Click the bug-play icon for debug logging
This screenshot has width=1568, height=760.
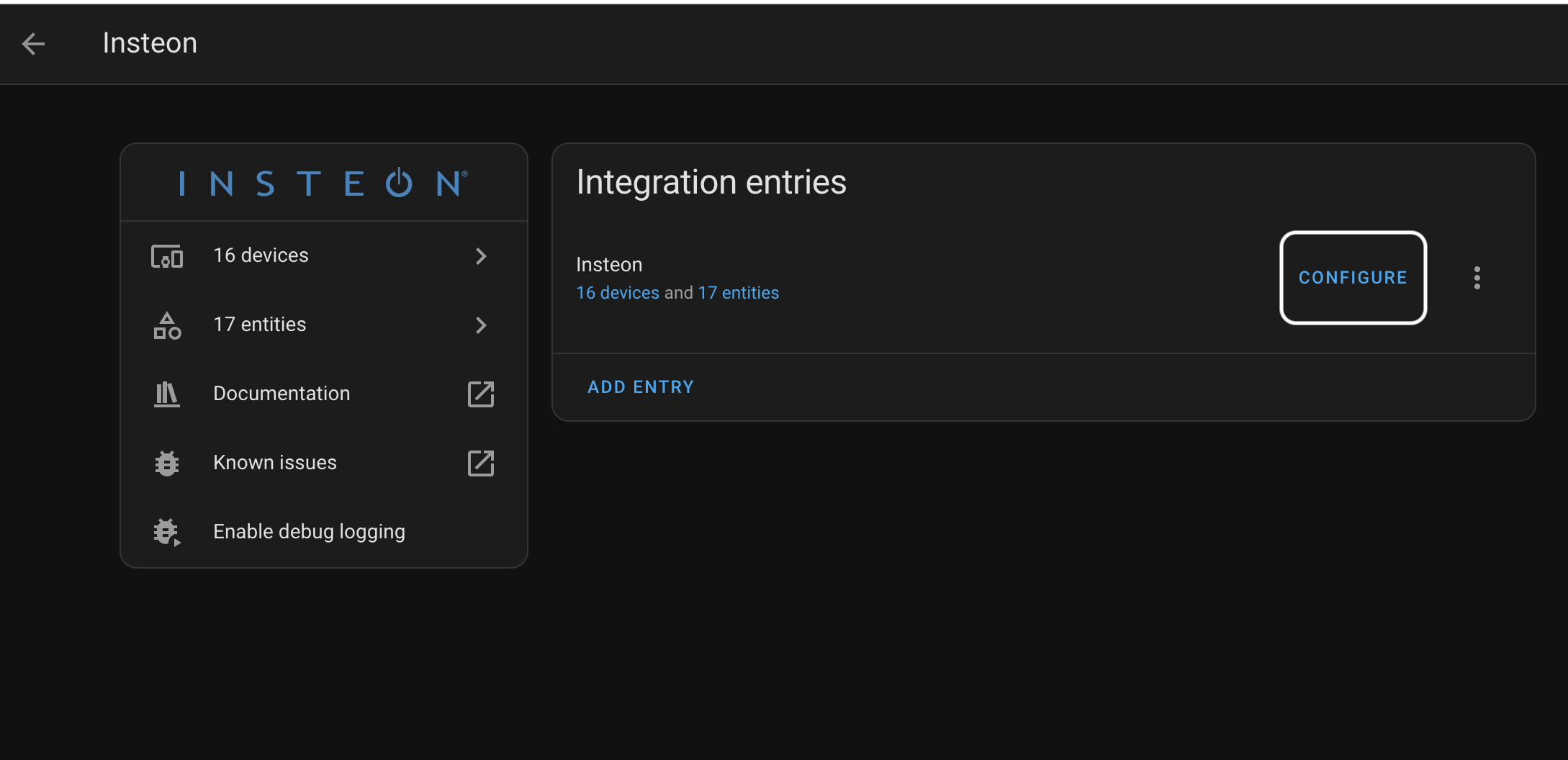point(167,533)
